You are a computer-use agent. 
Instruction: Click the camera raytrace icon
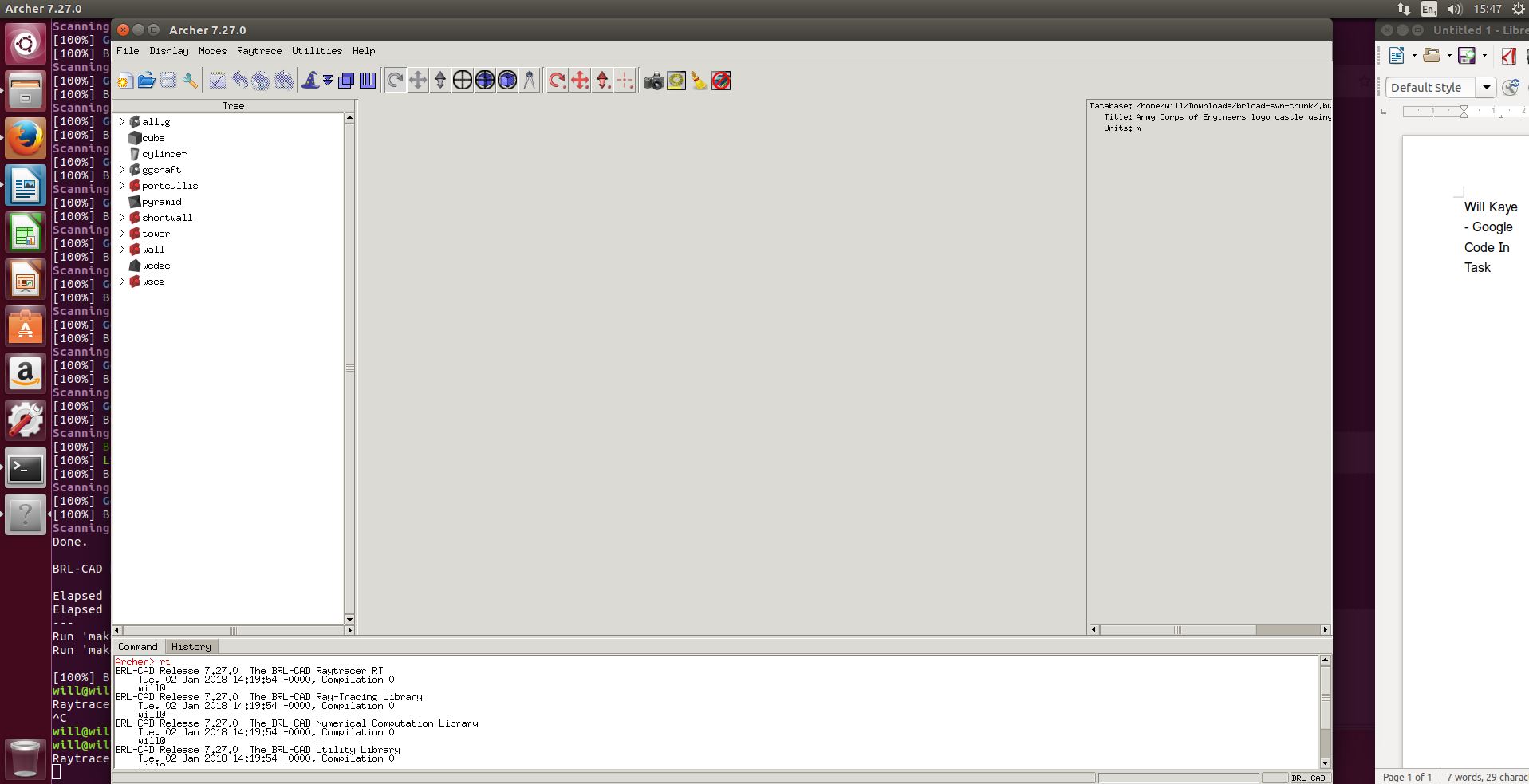pyautogui.click(x=653, y=81)
